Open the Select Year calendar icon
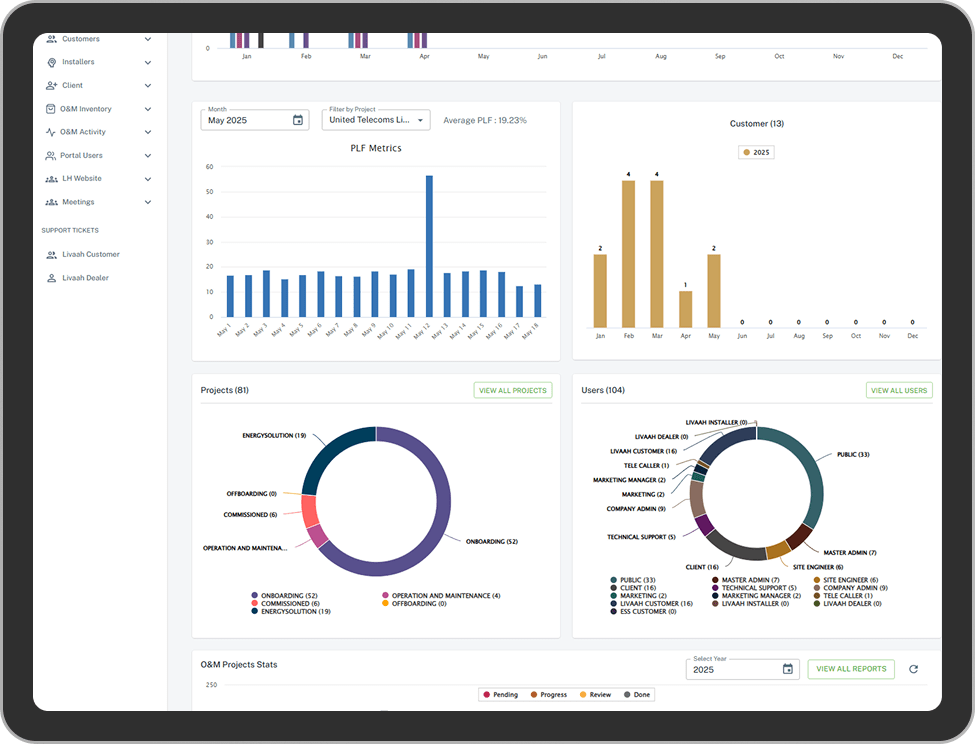 [787, 669]
